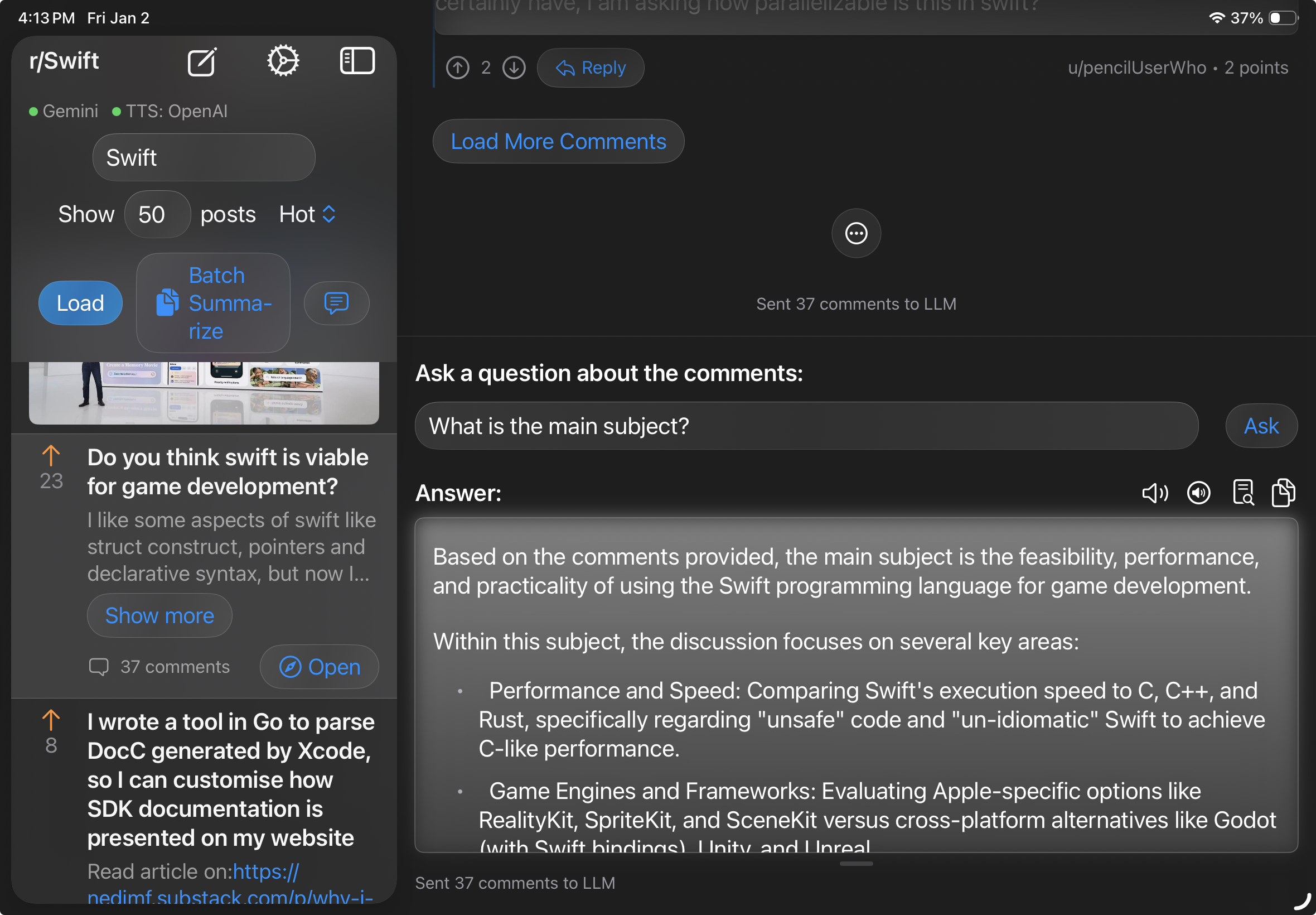Play the answer with the speaker icon
Screen dimensions: 1316x915
[1154, 492]
